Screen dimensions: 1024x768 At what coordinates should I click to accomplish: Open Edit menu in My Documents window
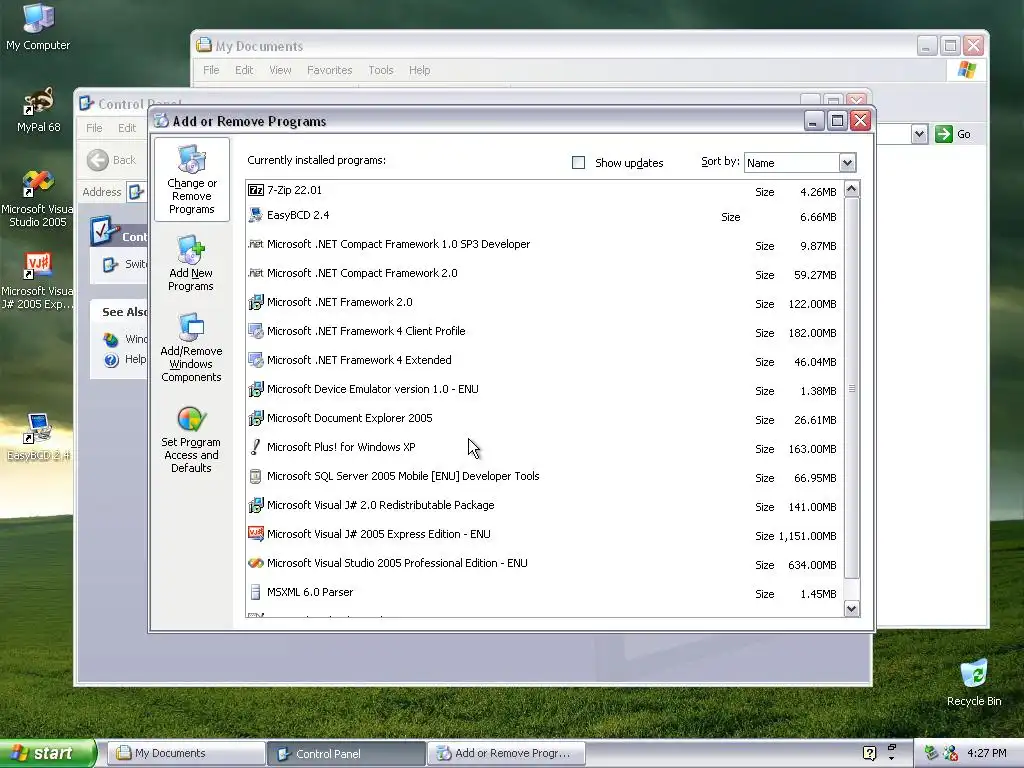244,70
